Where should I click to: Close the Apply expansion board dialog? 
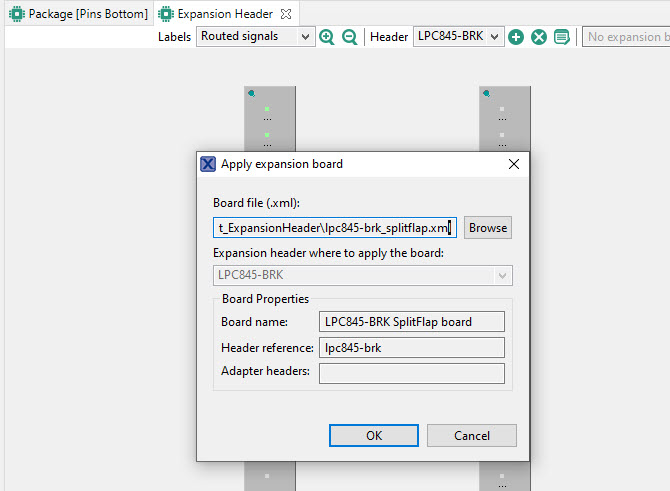pyautogui.click(x=514, y=164)
